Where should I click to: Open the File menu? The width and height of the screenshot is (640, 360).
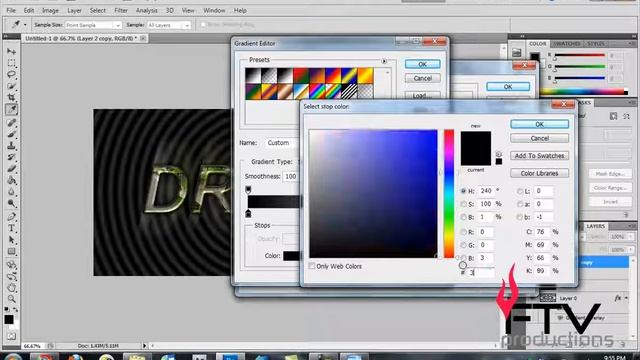[11, 10]
